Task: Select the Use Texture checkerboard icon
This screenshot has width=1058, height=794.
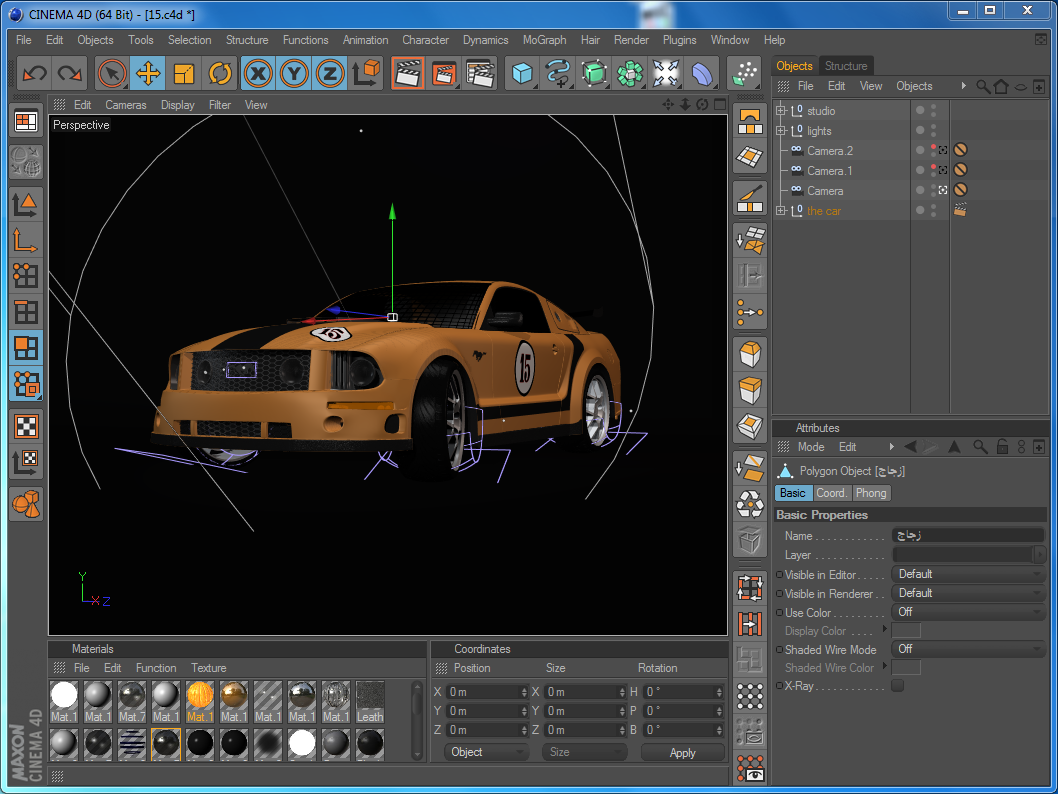Action: pos(26,426)
